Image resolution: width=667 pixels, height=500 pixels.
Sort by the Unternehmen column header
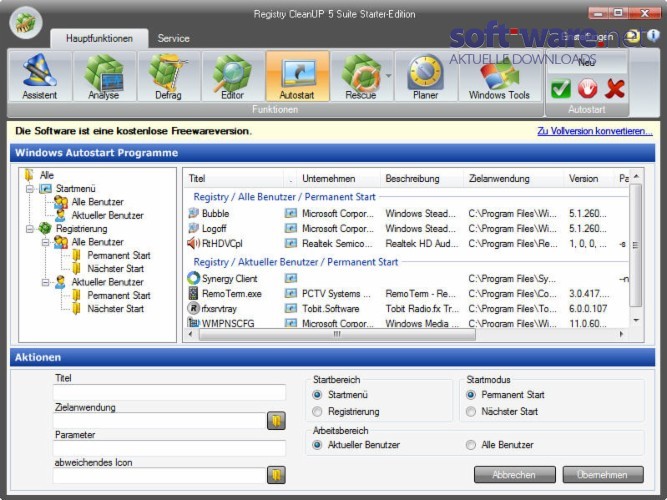click(339, 179)
